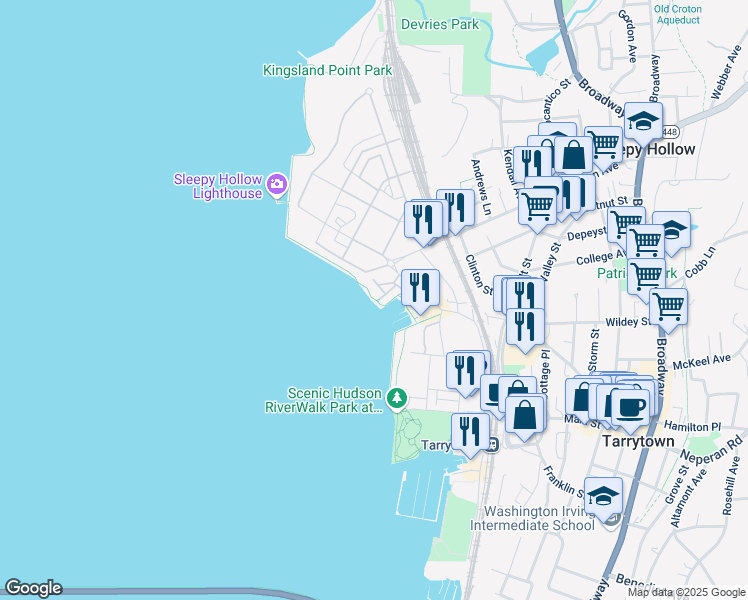Open the restaurant marker on the waterfront
Viewport: 748px width, 600px height.
(x=420, y=289)
